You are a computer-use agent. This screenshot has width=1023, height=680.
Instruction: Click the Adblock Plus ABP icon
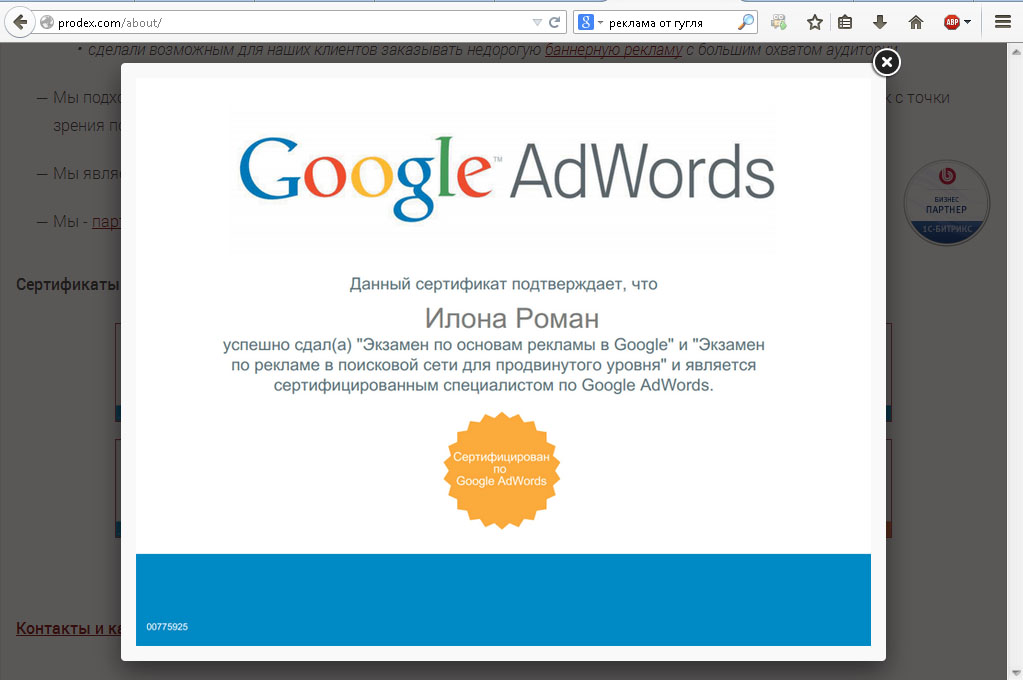(952, 23)
